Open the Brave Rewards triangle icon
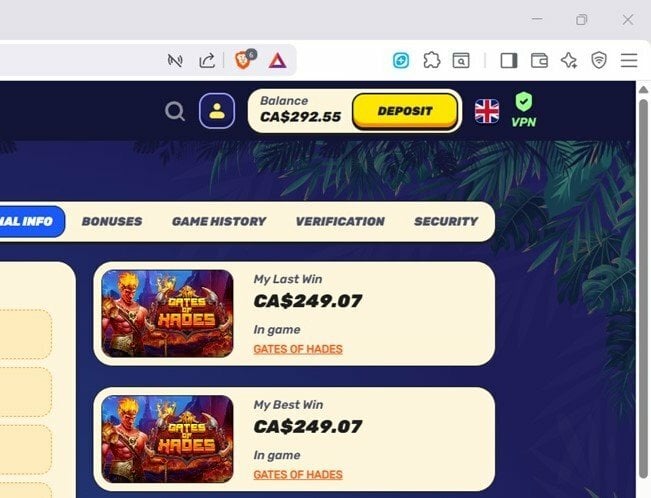651x498 pixels. 277,61
